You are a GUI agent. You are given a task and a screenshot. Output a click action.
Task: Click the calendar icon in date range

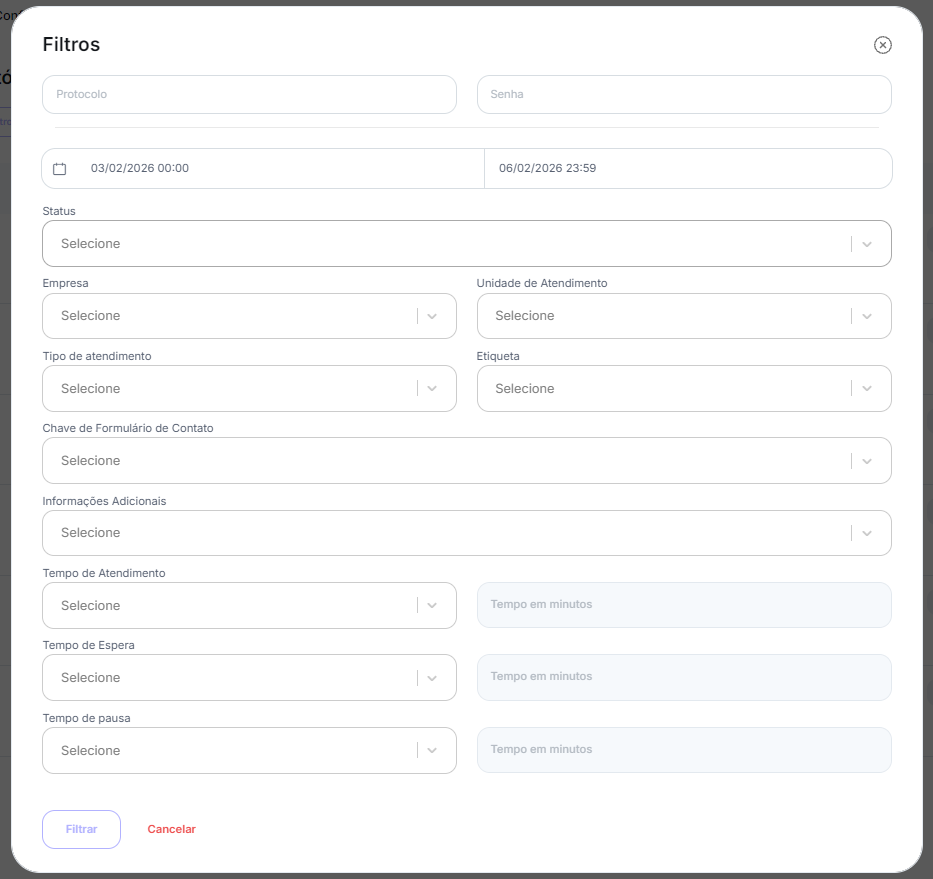[x=60, y=169]
